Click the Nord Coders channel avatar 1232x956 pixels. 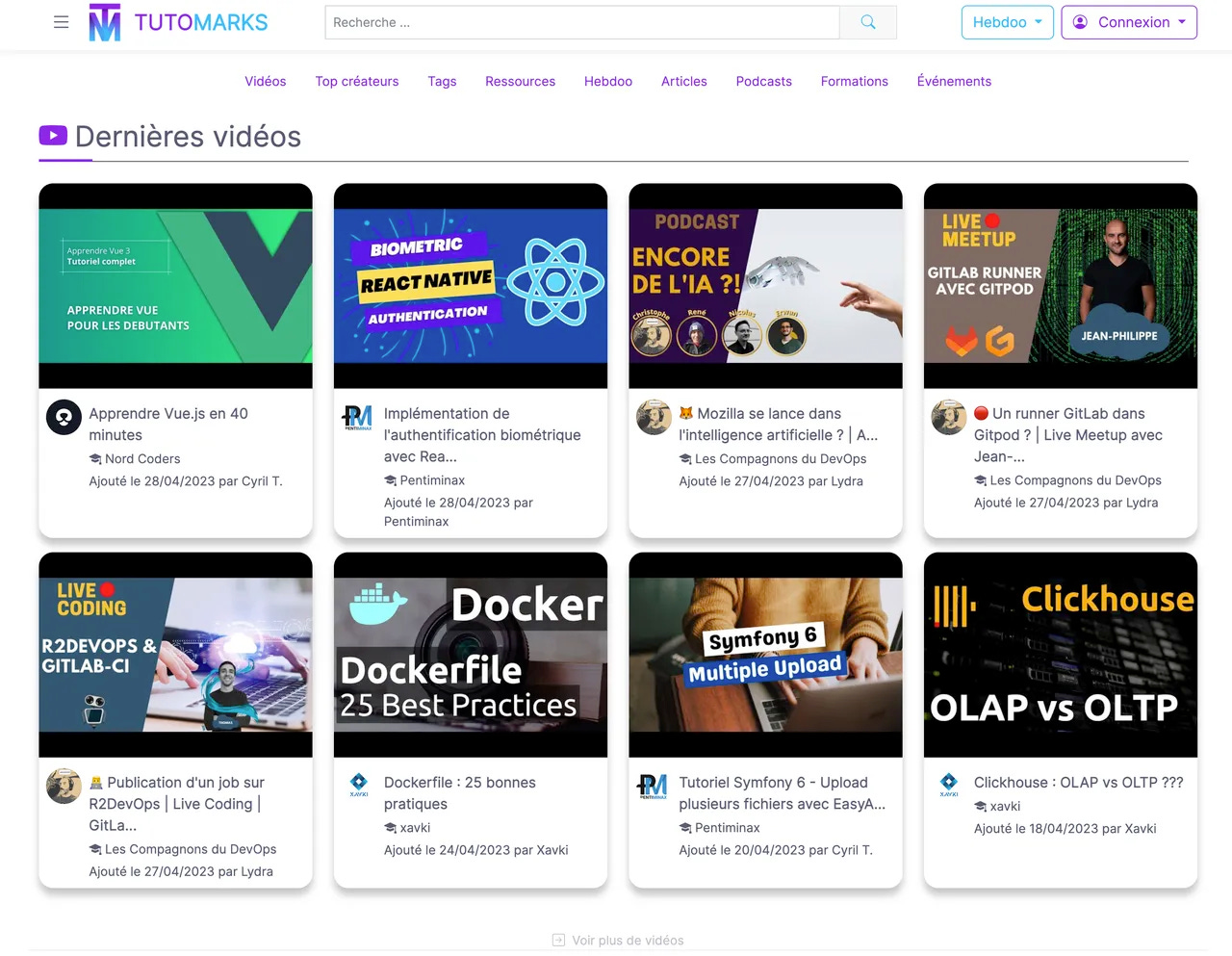point(64,417)
